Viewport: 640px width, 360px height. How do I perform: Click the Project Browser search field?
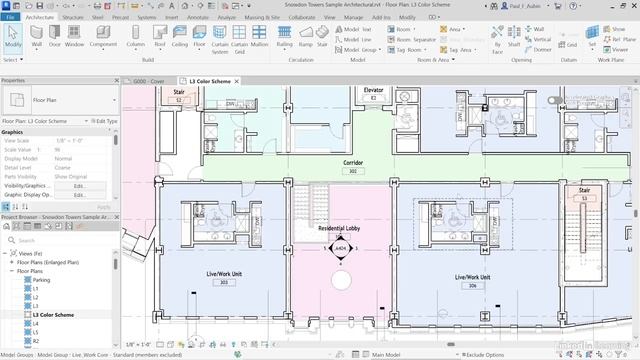pyautogui.click(x=61, y=240)
